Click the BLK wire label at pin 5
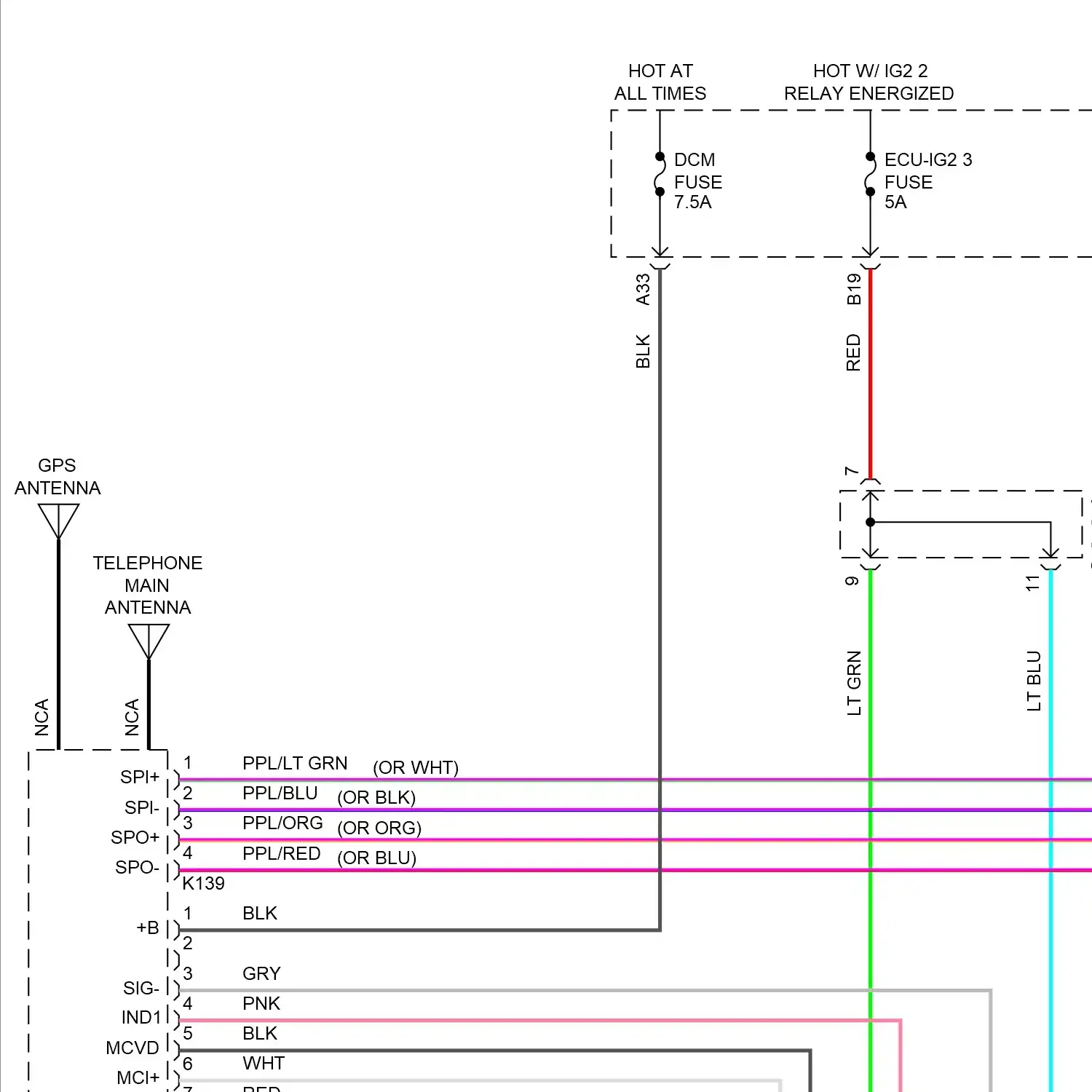This screenshot has width=1092, height=1092. 260,1033
